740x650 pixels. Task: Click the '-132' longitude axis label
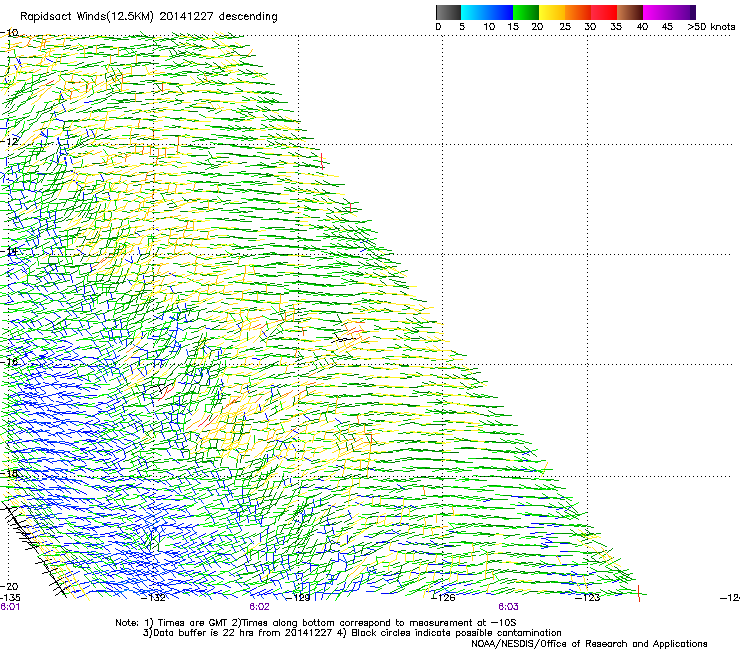click(x=153, y=598)
